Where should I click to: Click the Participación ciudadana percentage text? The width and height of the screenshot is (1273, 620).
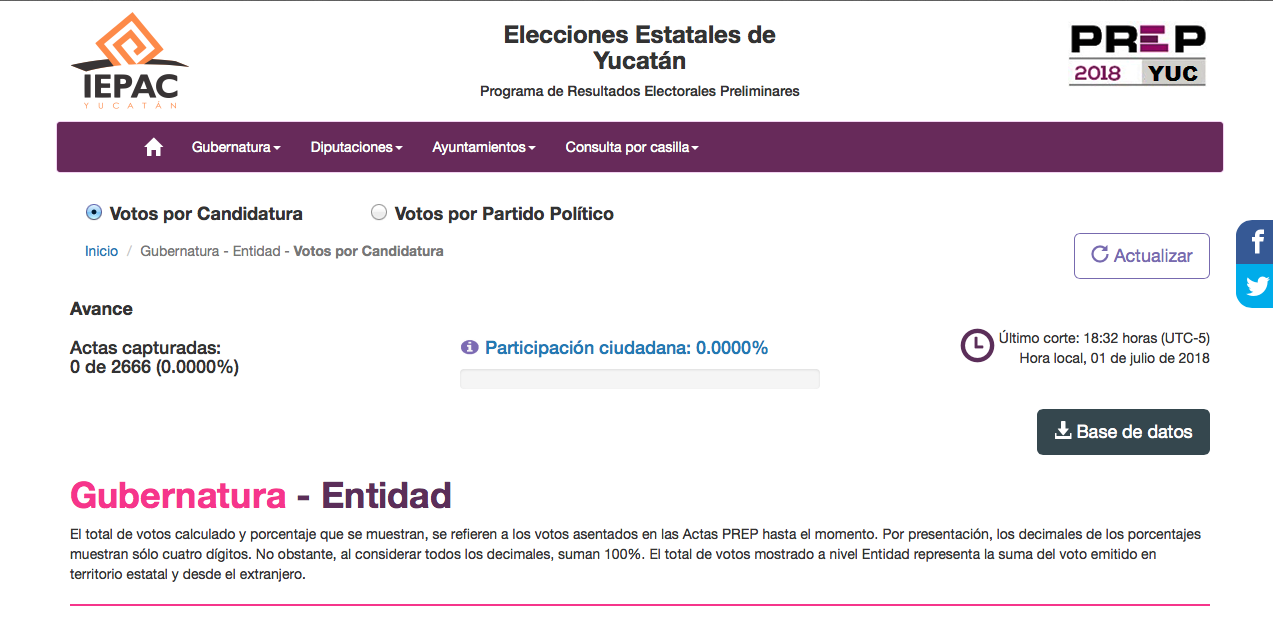(626, 348)
